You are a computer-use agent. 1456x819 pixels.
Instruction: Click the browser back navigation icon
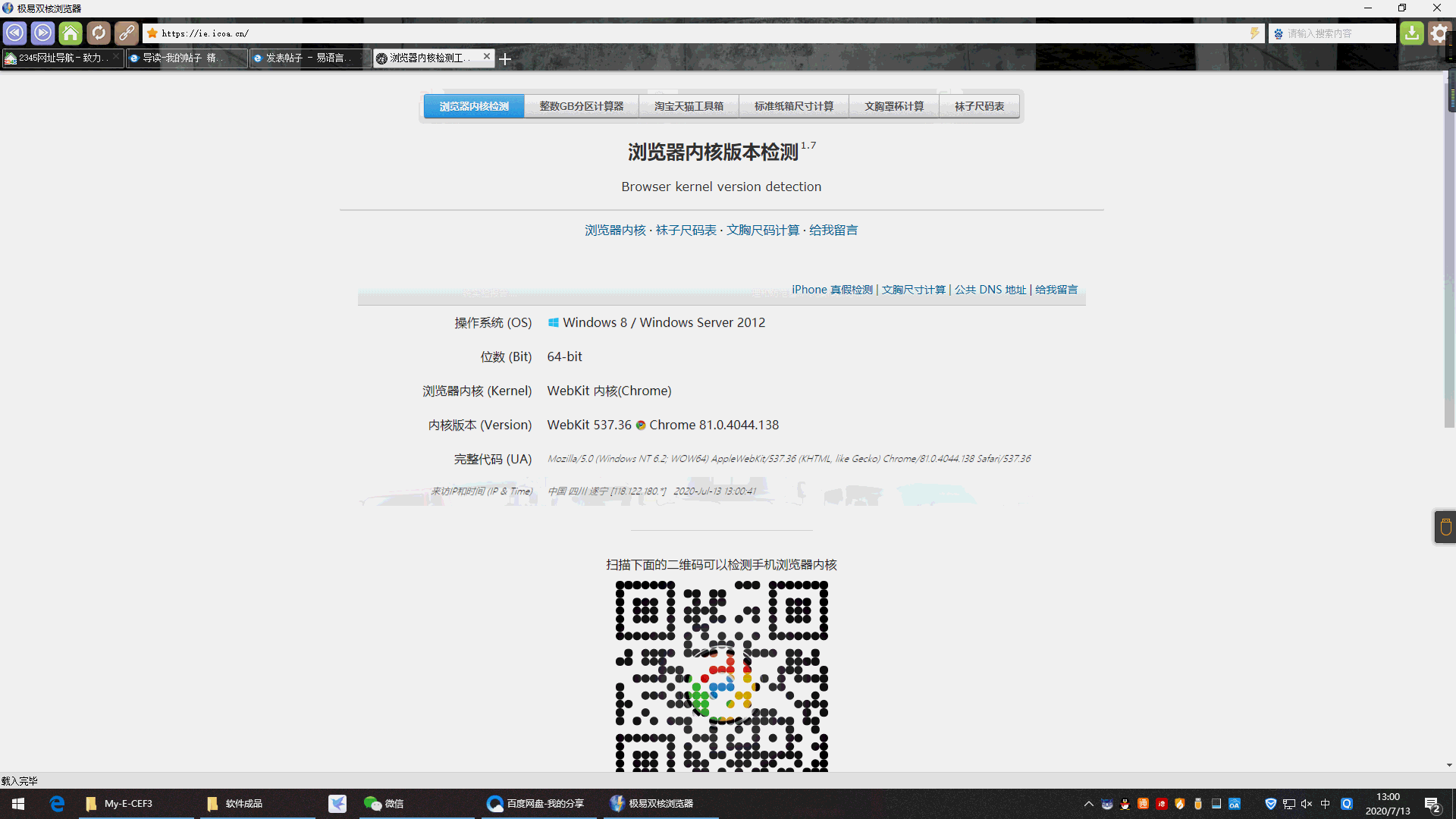(x=15, y=33)
